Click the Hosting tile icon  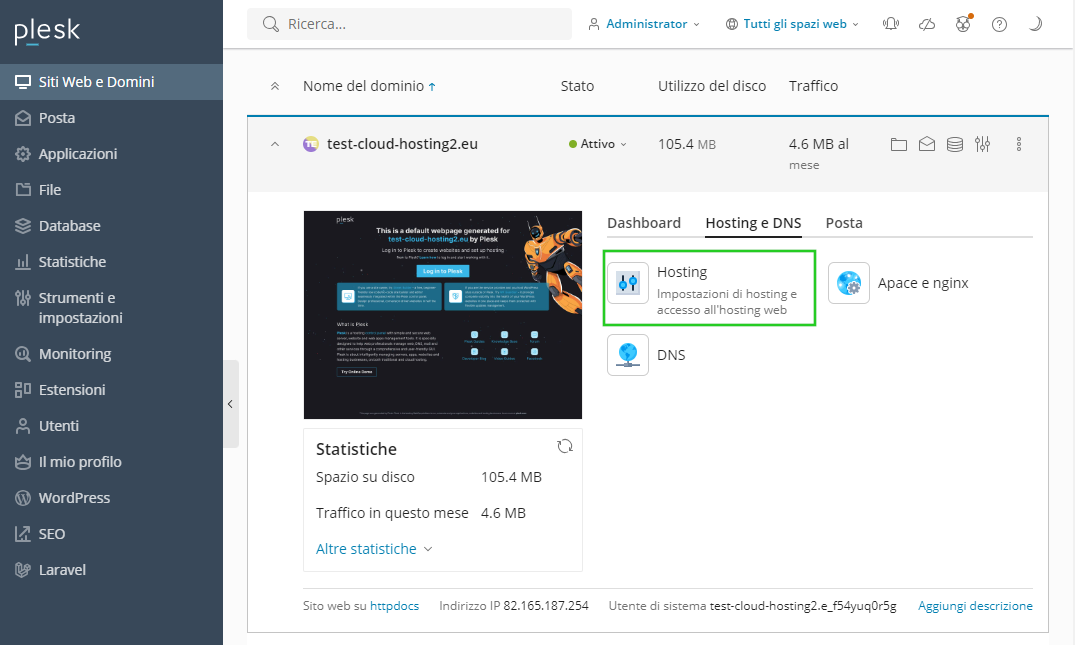tap(628, 283)
